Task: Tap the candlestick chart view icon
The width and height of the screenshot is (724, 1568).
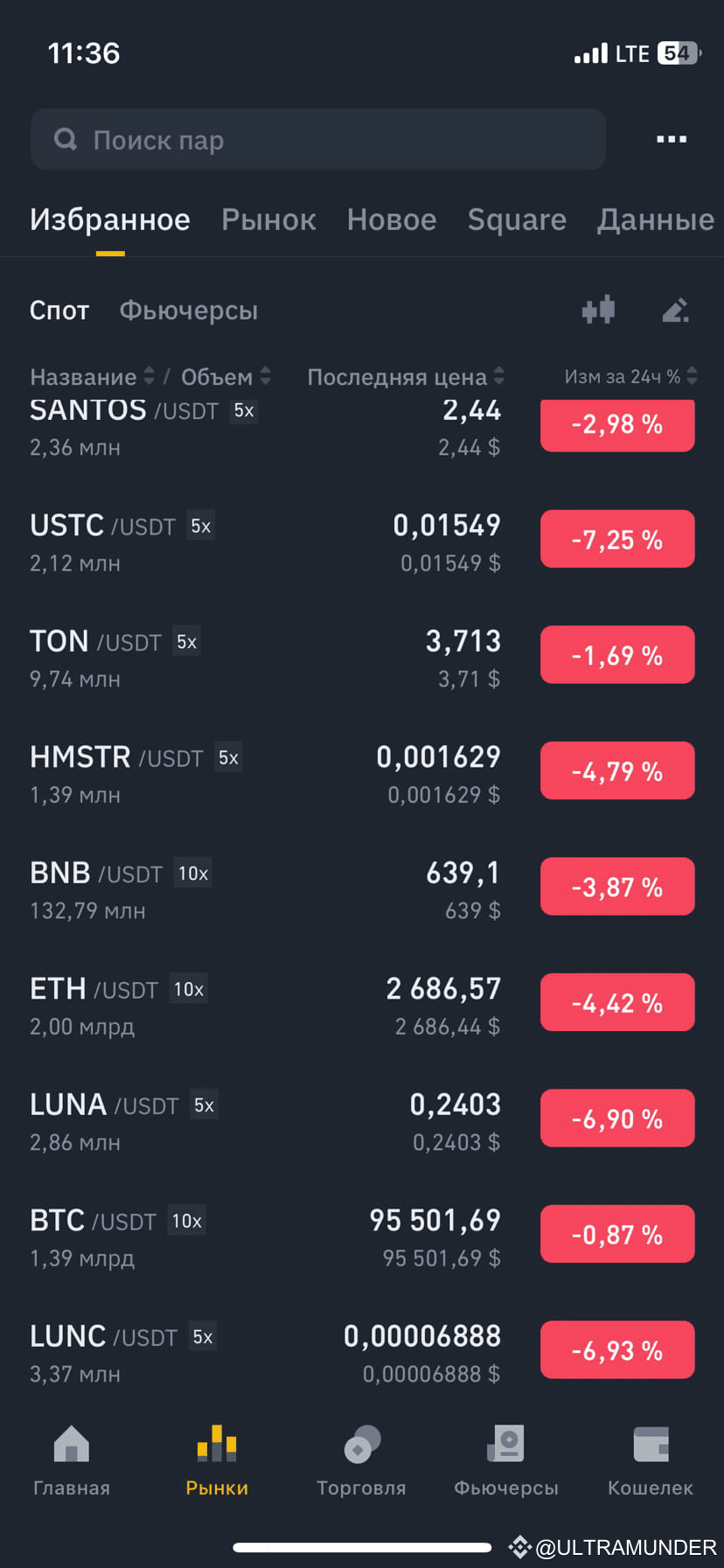Action: [599, 310]
